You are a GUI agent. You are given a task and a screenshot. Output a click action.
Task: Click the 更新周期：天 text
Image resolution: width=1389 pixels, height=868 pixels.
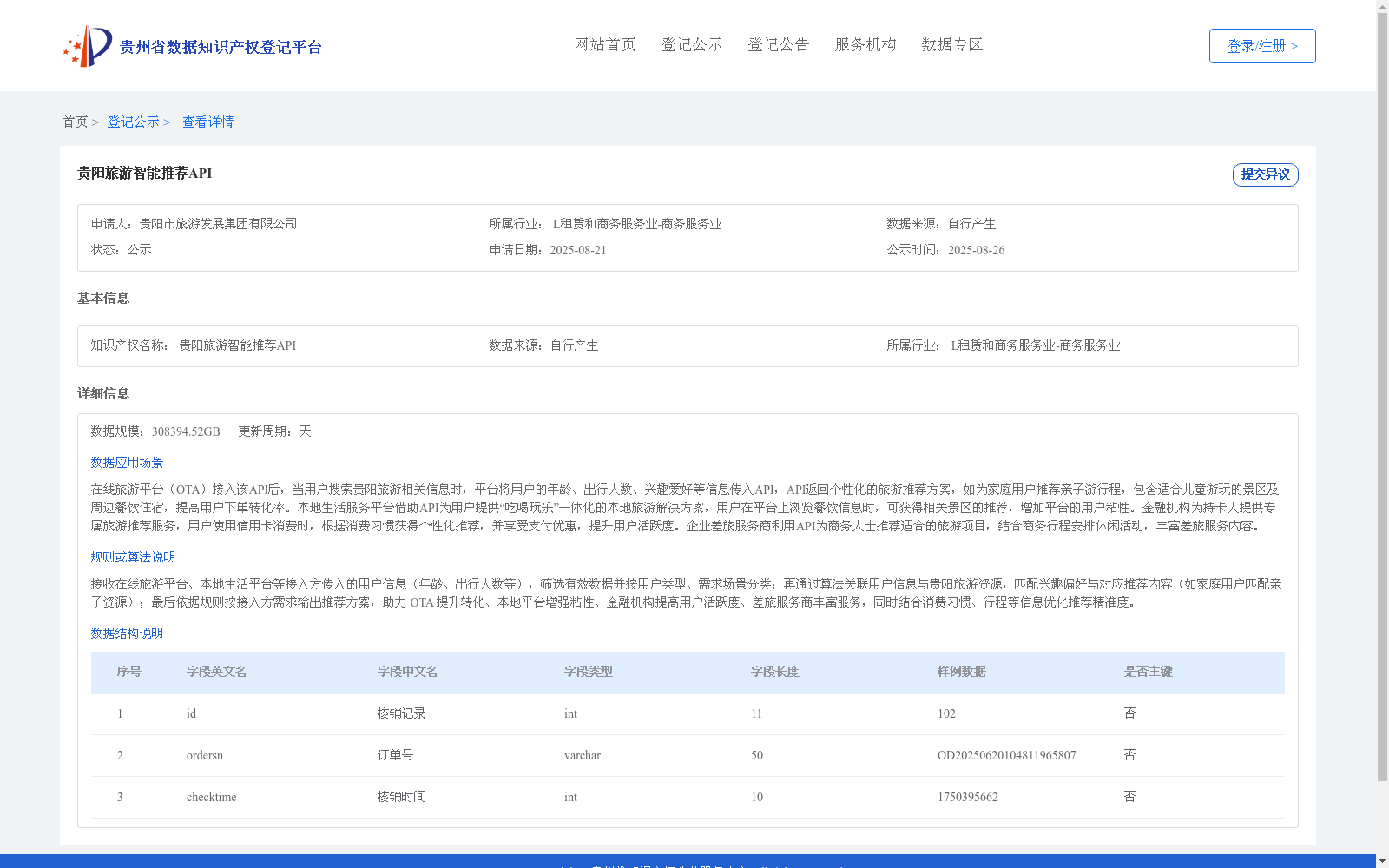pos(274,431)
